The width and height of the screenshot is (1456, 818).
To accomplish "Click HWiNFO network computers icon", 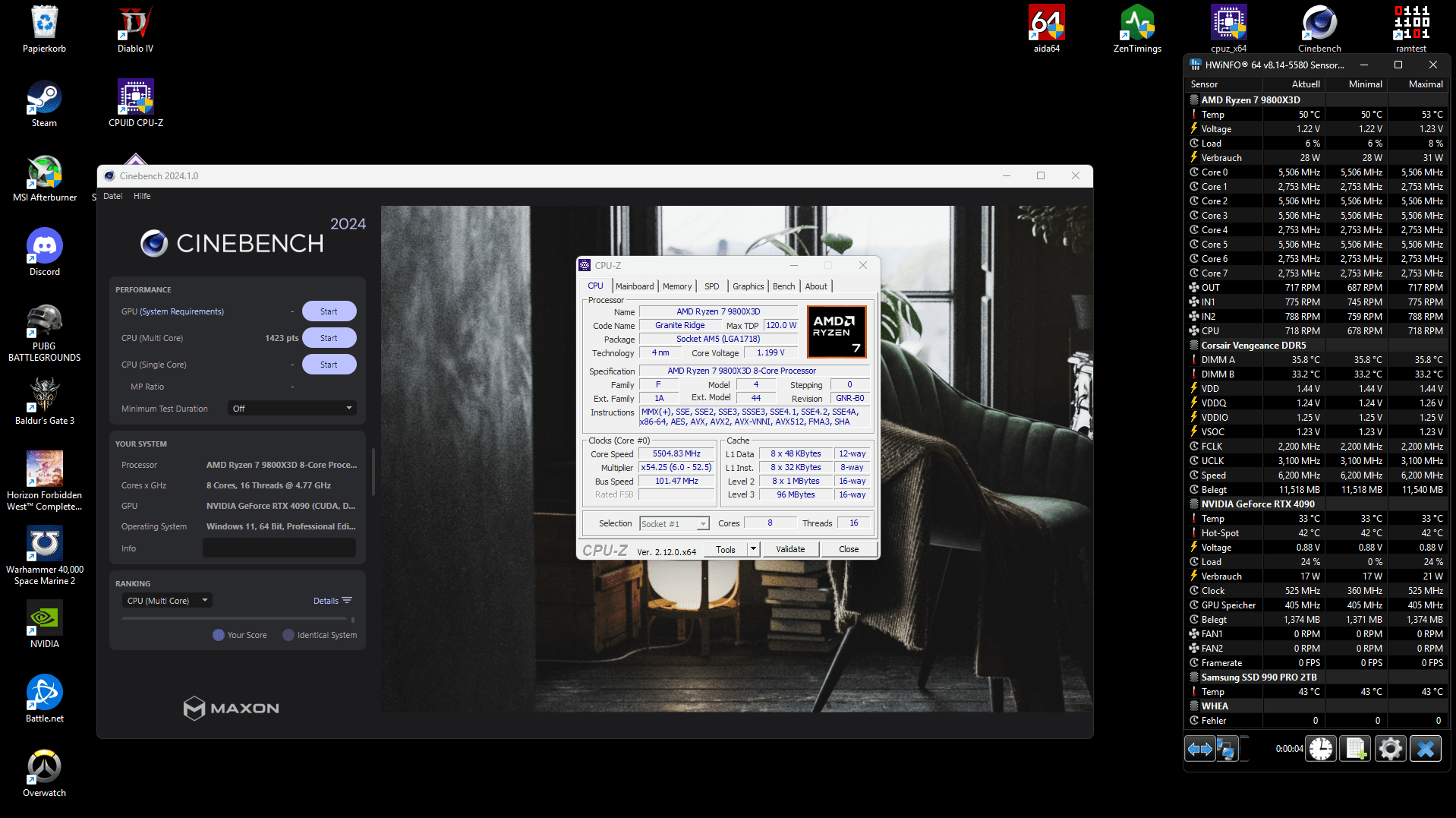I will (x=1227, y=750).
